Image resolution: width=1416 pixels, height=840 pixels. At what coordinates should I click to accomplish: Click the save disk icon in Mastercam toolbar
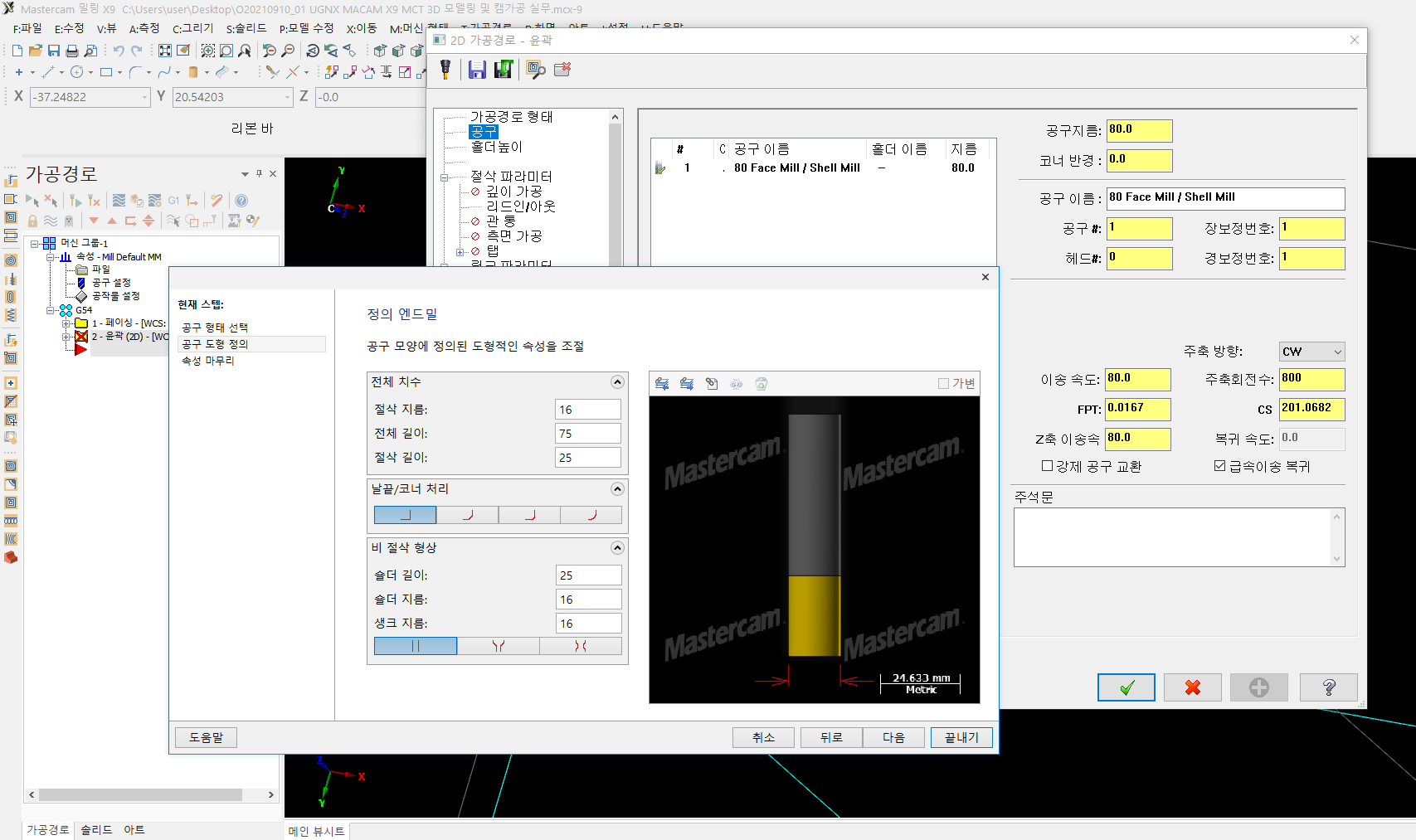53,51
